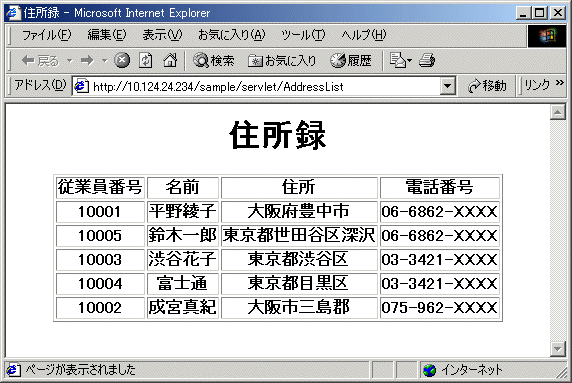Click the name 平野綾子
This screenshot has height=383, width=572.
182,211
